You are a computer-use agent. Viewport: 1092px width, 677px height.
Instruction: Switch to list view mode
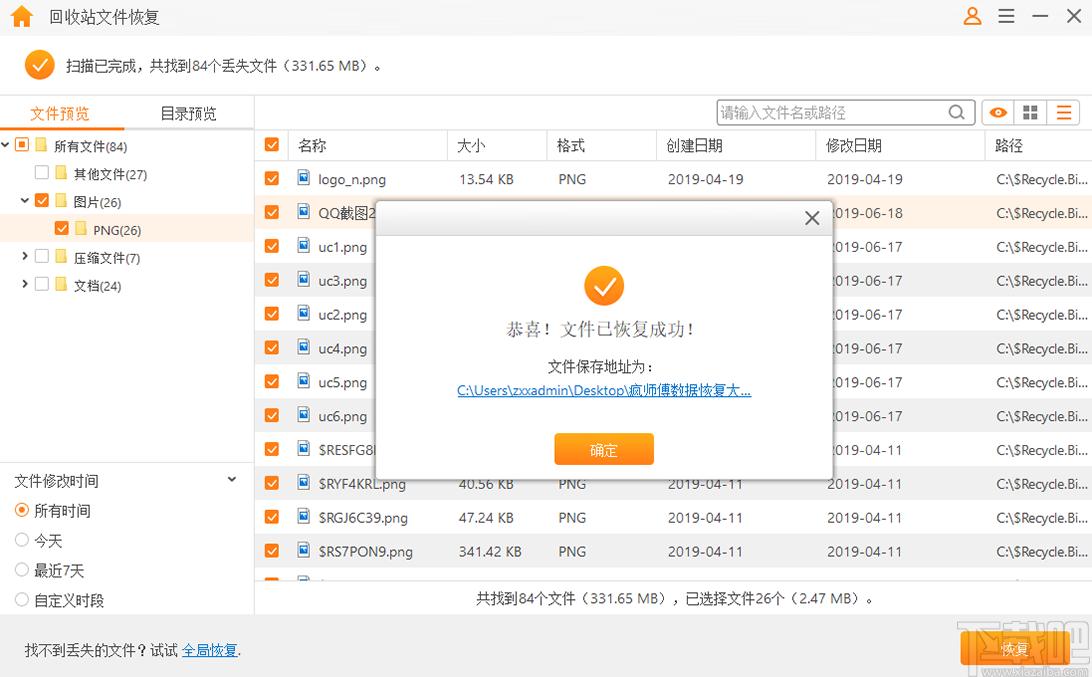[1063, 112]
